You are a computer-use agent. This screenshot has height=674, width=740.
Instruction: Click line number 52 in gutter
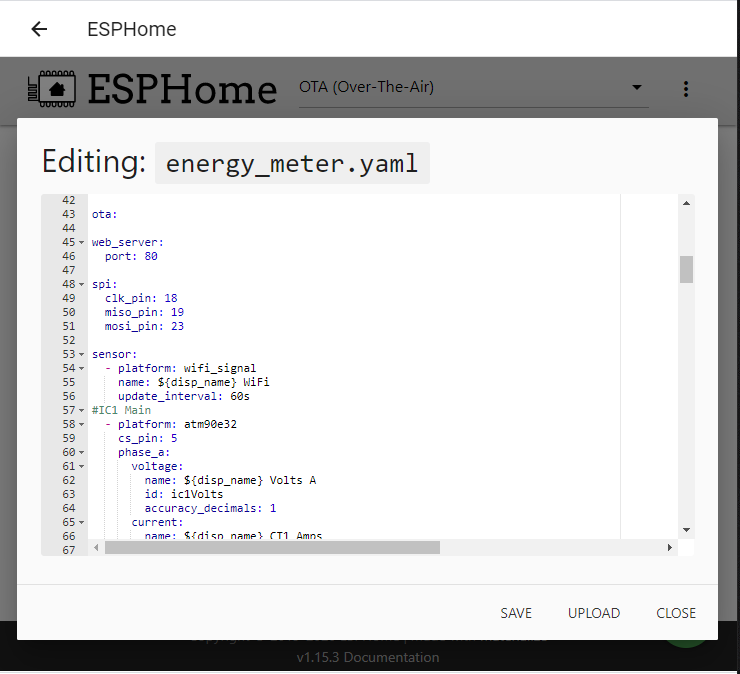coord(69,340)
